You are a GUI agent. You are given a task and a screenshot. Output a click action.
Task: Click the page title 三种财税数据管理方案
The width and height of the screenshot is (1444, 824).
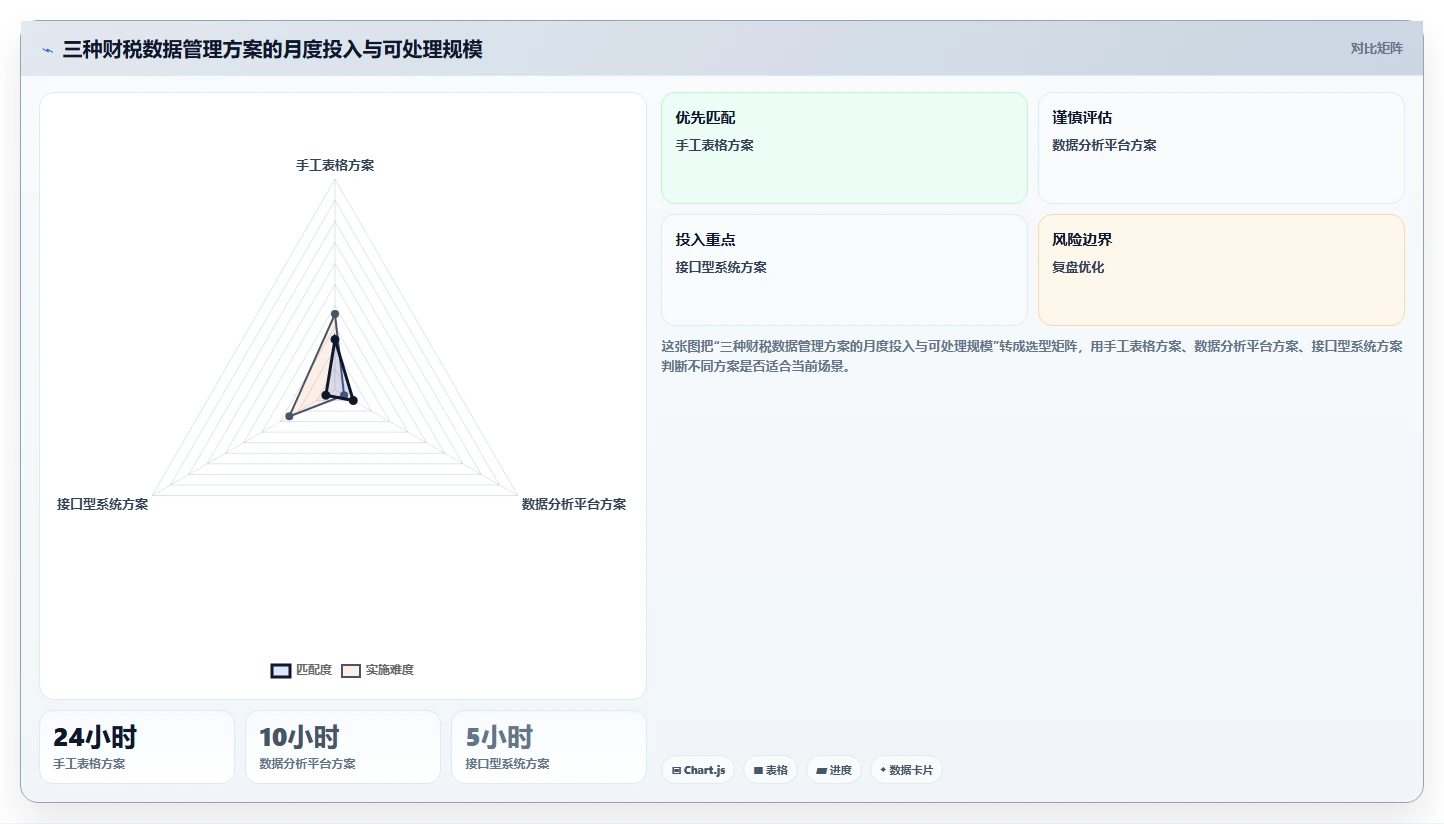[x=272, y=49]
